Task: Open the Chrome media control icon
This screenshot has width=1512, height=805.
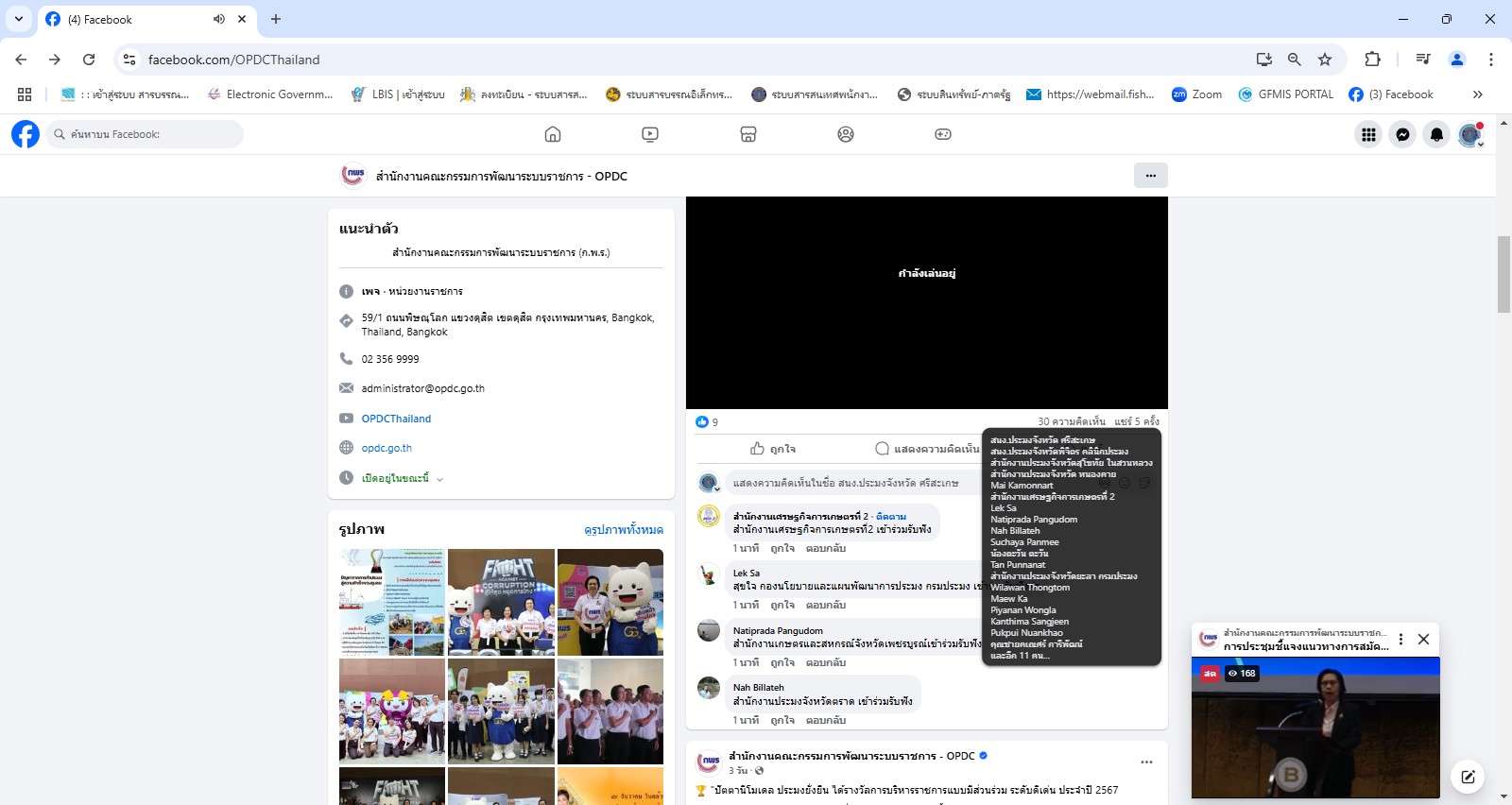Action: [1423, 60]
